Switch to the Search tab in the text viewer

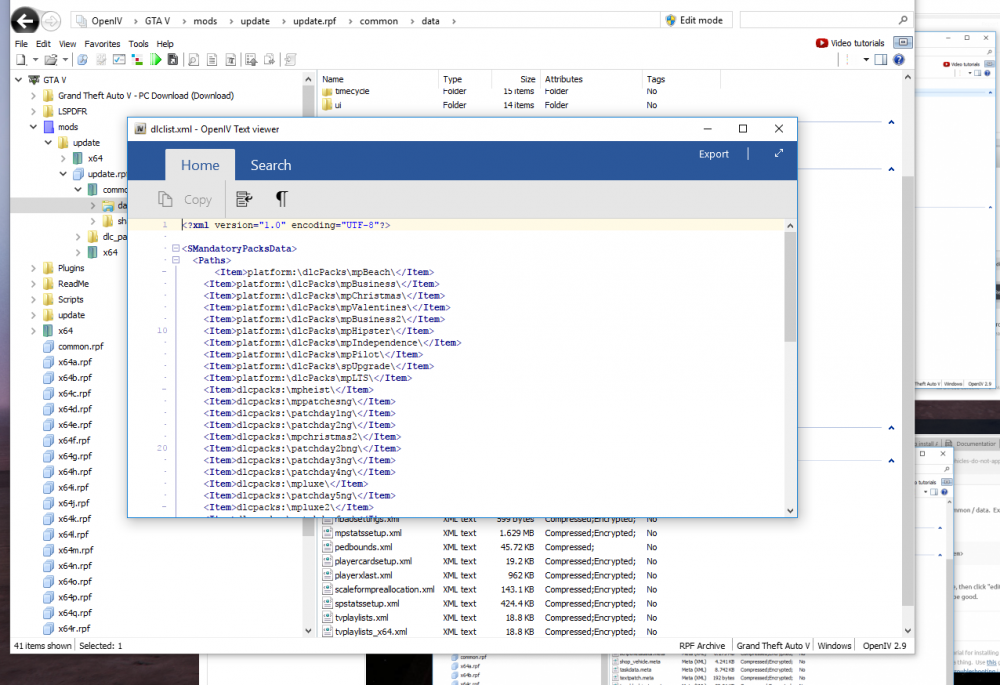(270, 164)
